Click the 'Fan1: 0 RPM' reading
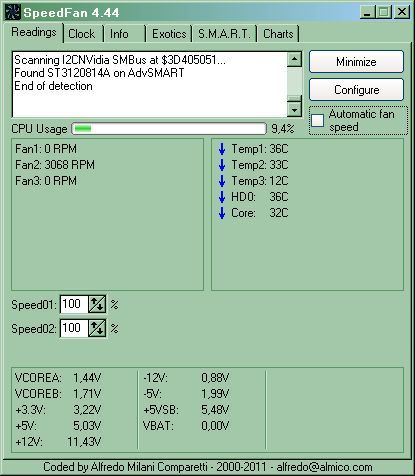 pos(46,149)
